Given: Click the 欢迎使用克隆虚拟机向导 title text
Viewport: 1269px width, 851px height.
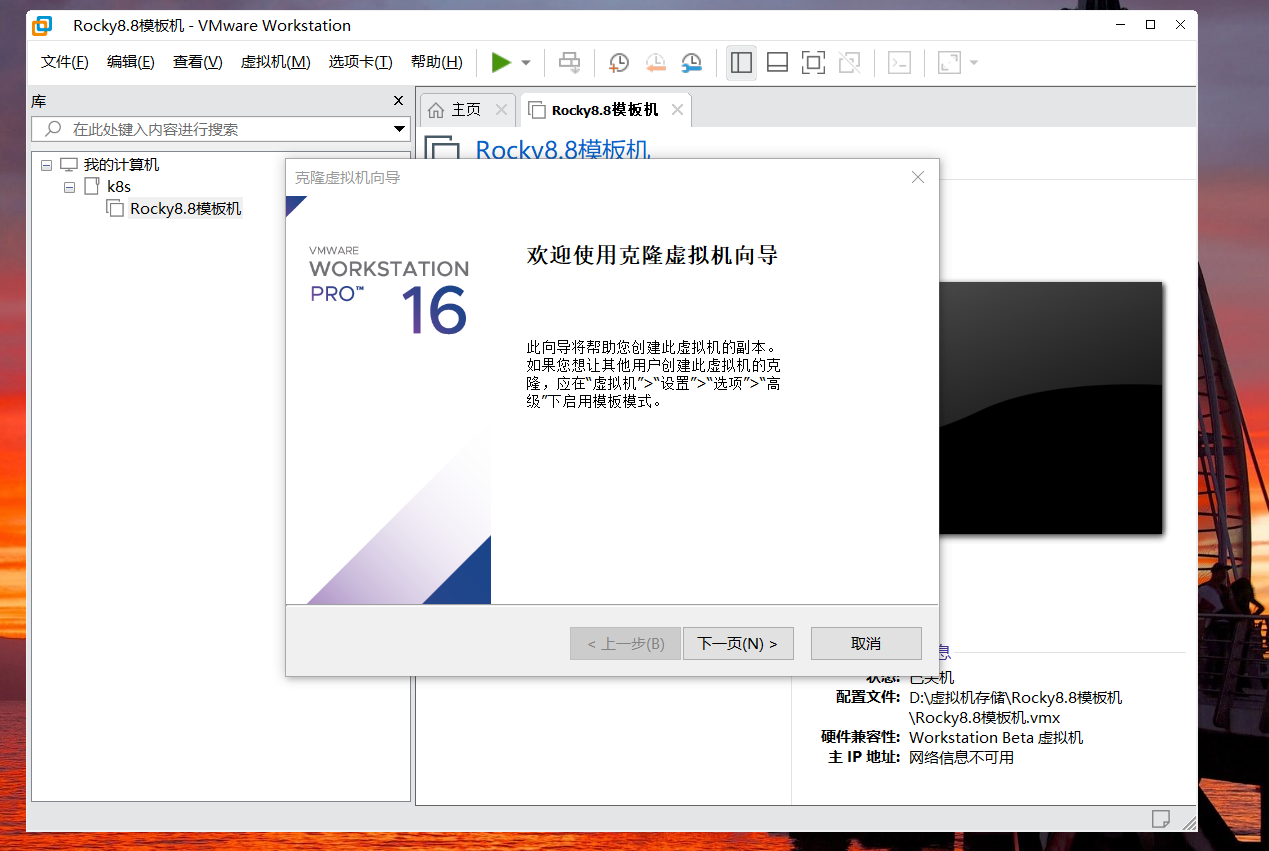Looking at the screenshot, I should 652,255.
